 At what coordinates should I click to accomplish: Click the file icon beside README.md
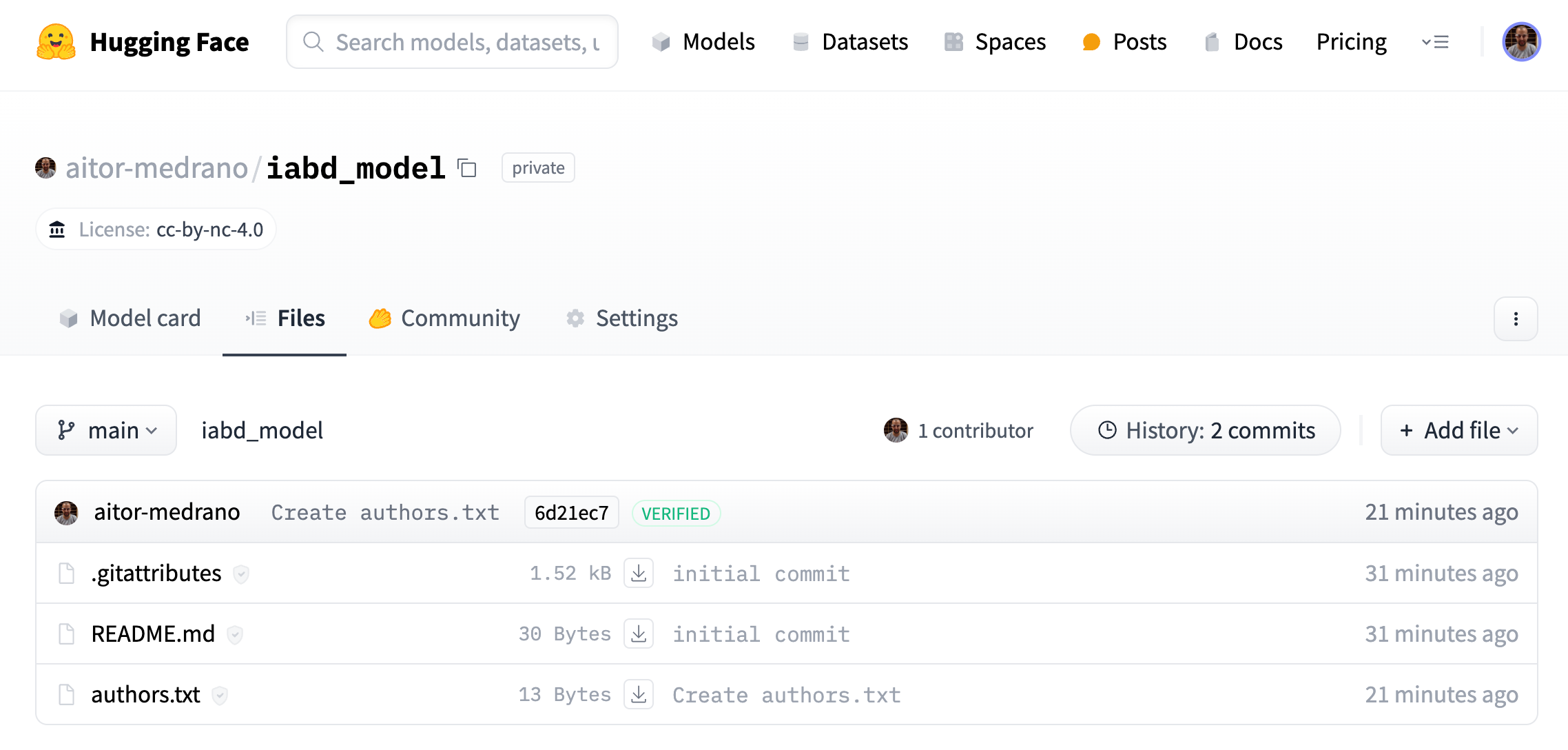[x=67, y=634]
